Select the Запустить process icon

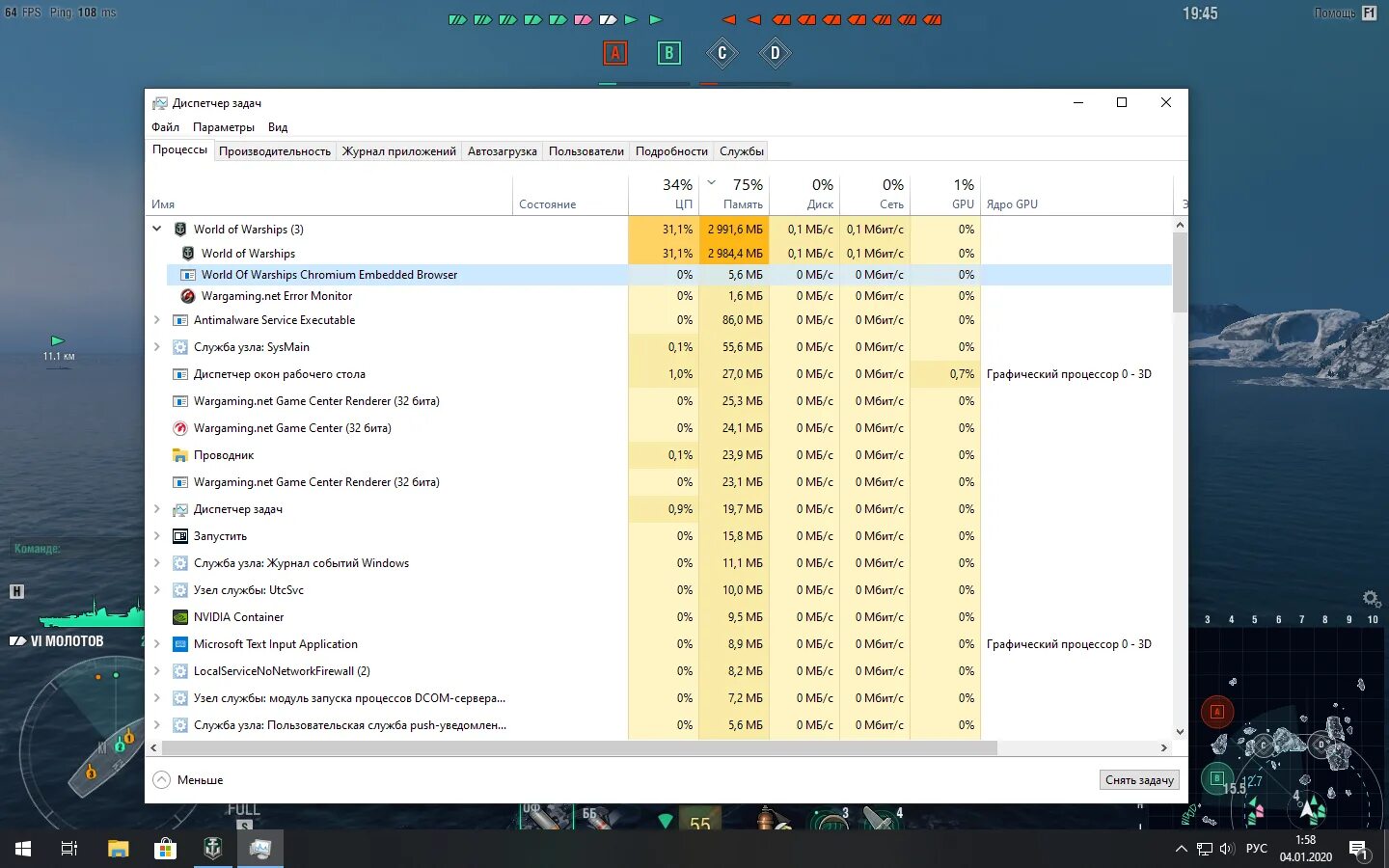coord(179,536)
